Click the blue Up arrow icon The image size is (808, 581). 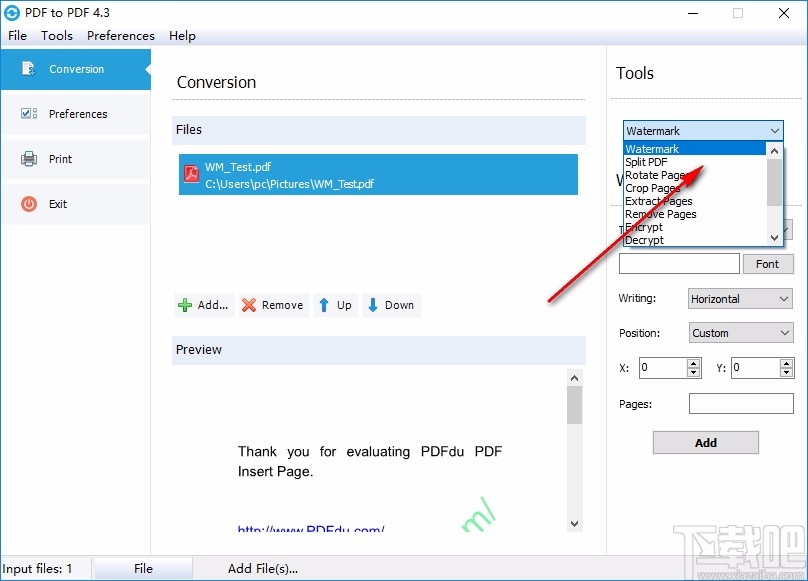click(x=324, y=305)
